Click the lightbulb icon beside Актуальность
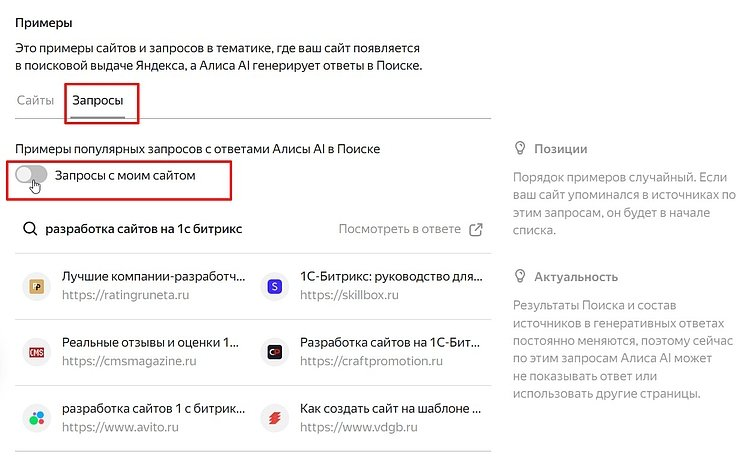Image resolution: width=751 pixels, height=462 pixels. pos(520,276)
